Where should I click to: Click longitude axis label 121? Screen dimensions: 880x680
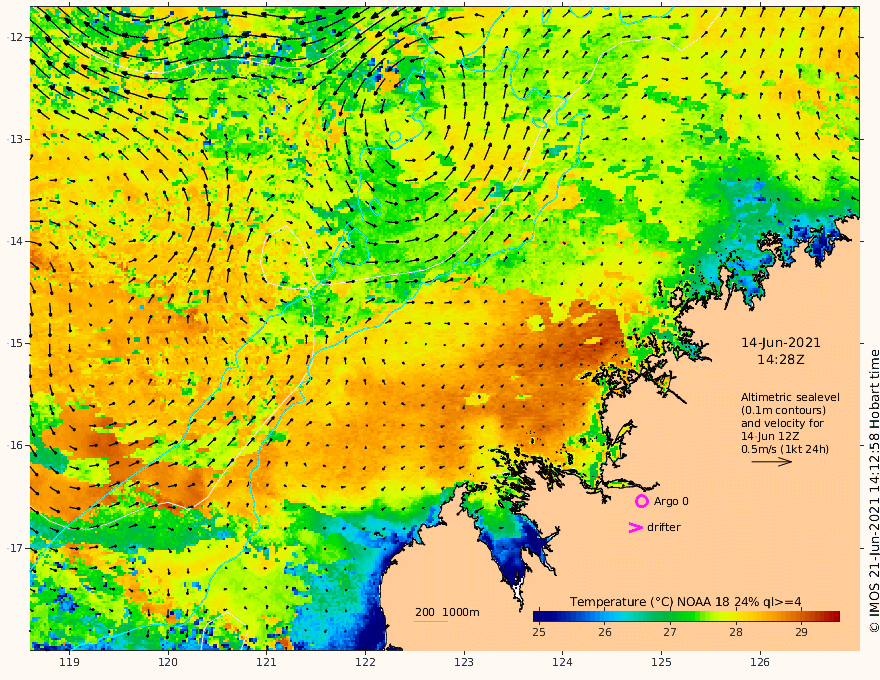(x=267, y=662)
